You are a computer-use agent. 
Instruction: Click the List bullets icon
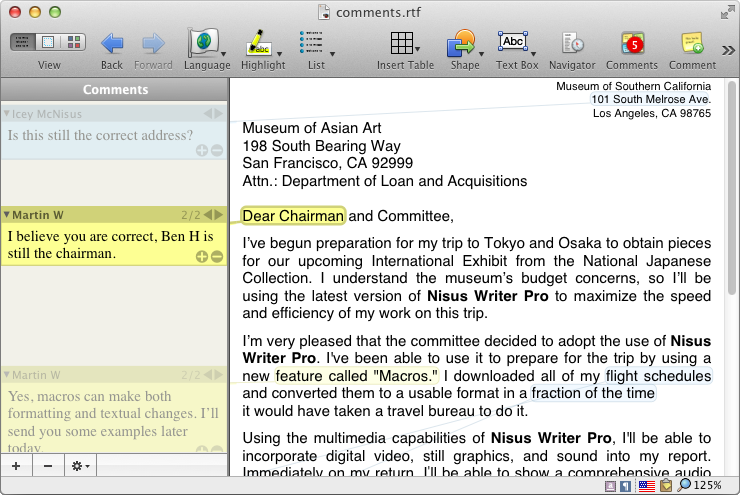[x=311, y=42]
